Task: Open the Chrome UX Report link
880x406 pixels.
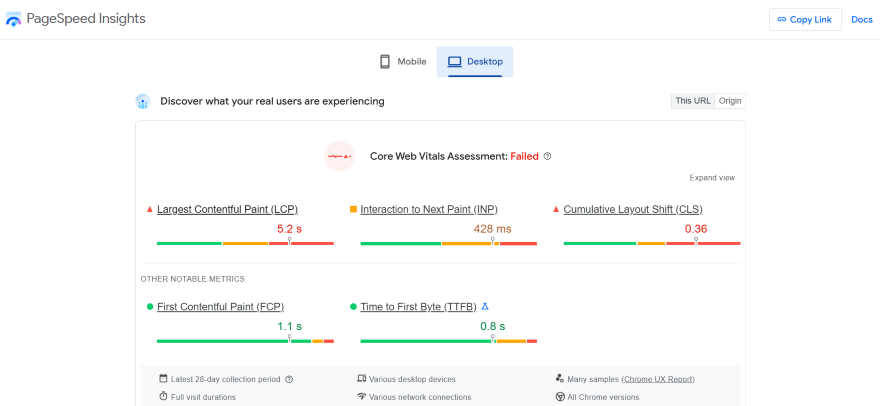Action: tap(658, 379)
